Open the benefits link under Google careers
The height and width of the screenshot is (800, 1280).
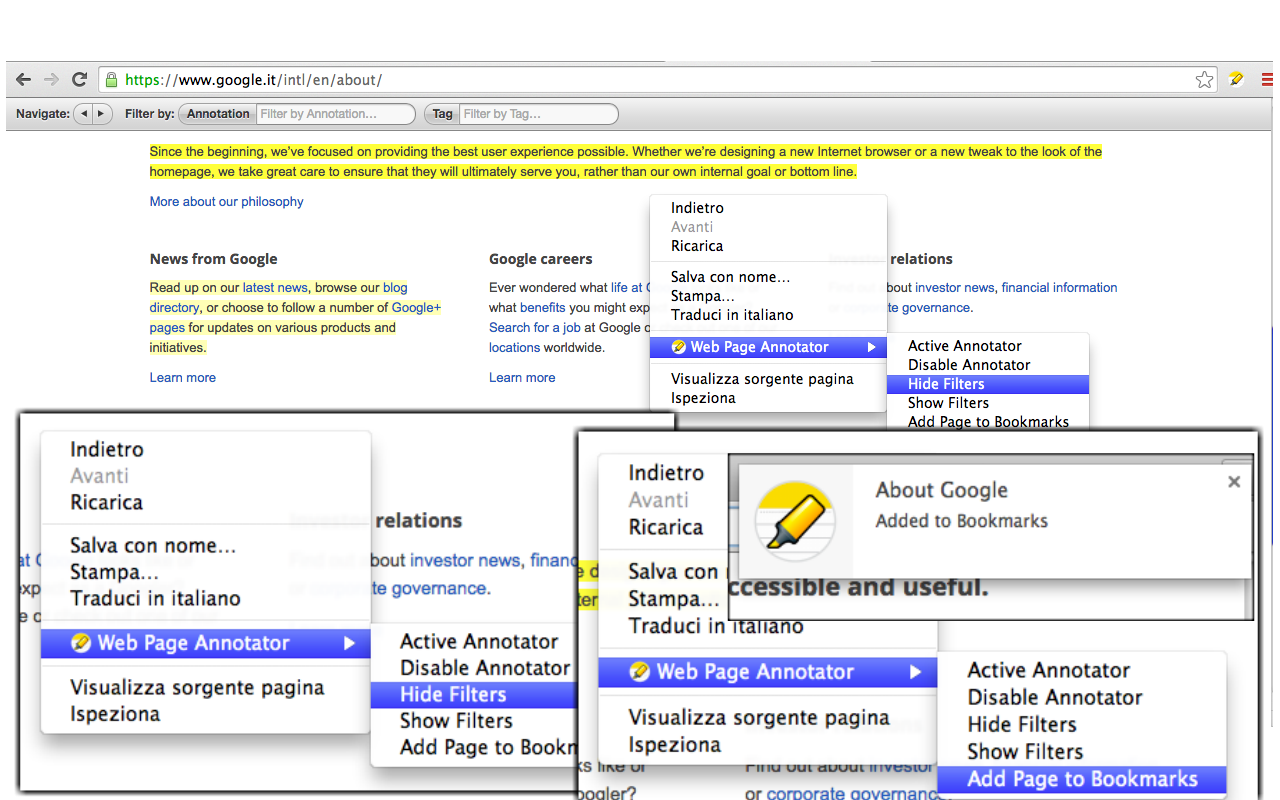point(543,308)
